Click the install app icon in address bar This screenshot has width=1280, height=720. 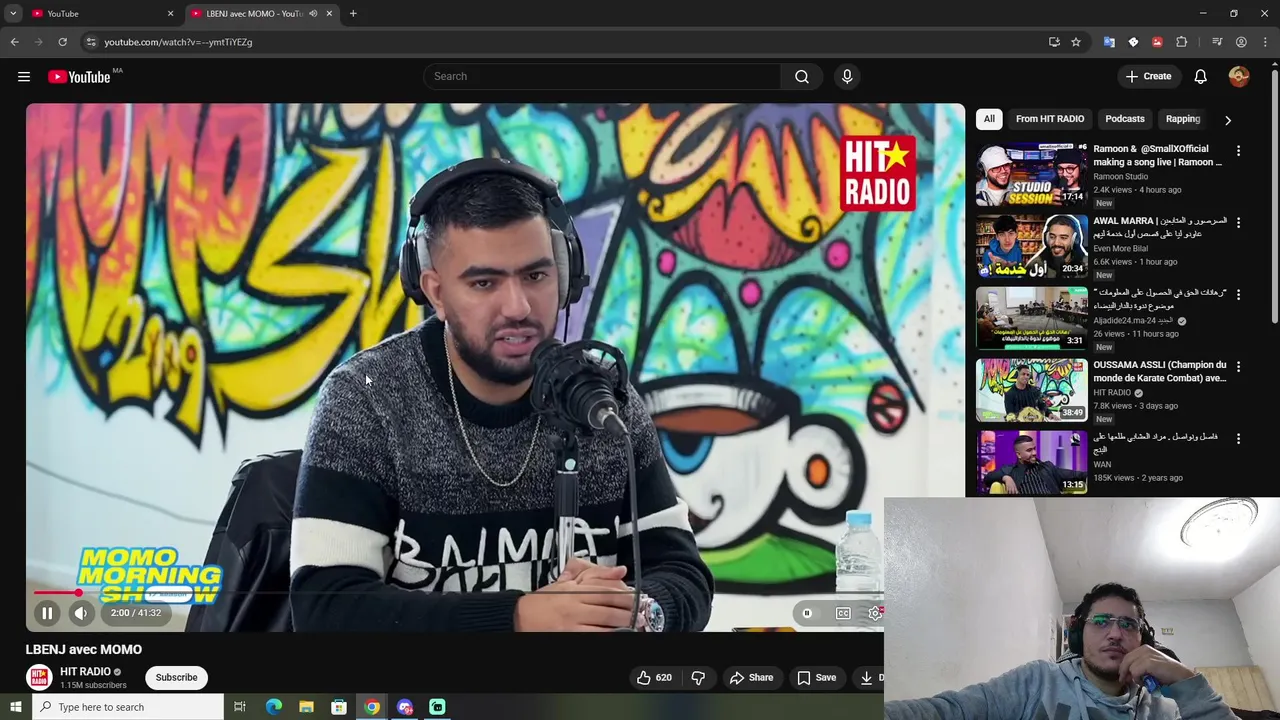pyautogui.click(x=1054, y=42)
